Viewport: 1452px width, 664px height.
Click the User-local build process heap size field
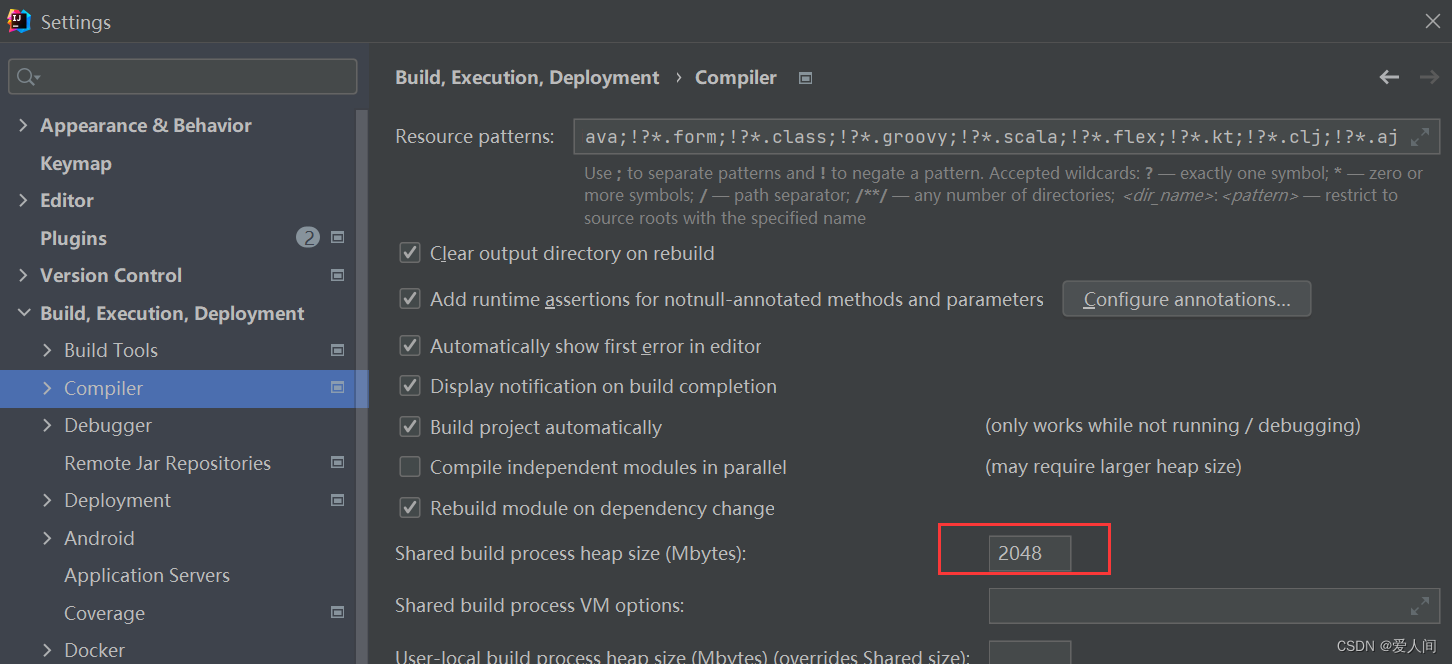(x=1030, y=652)
